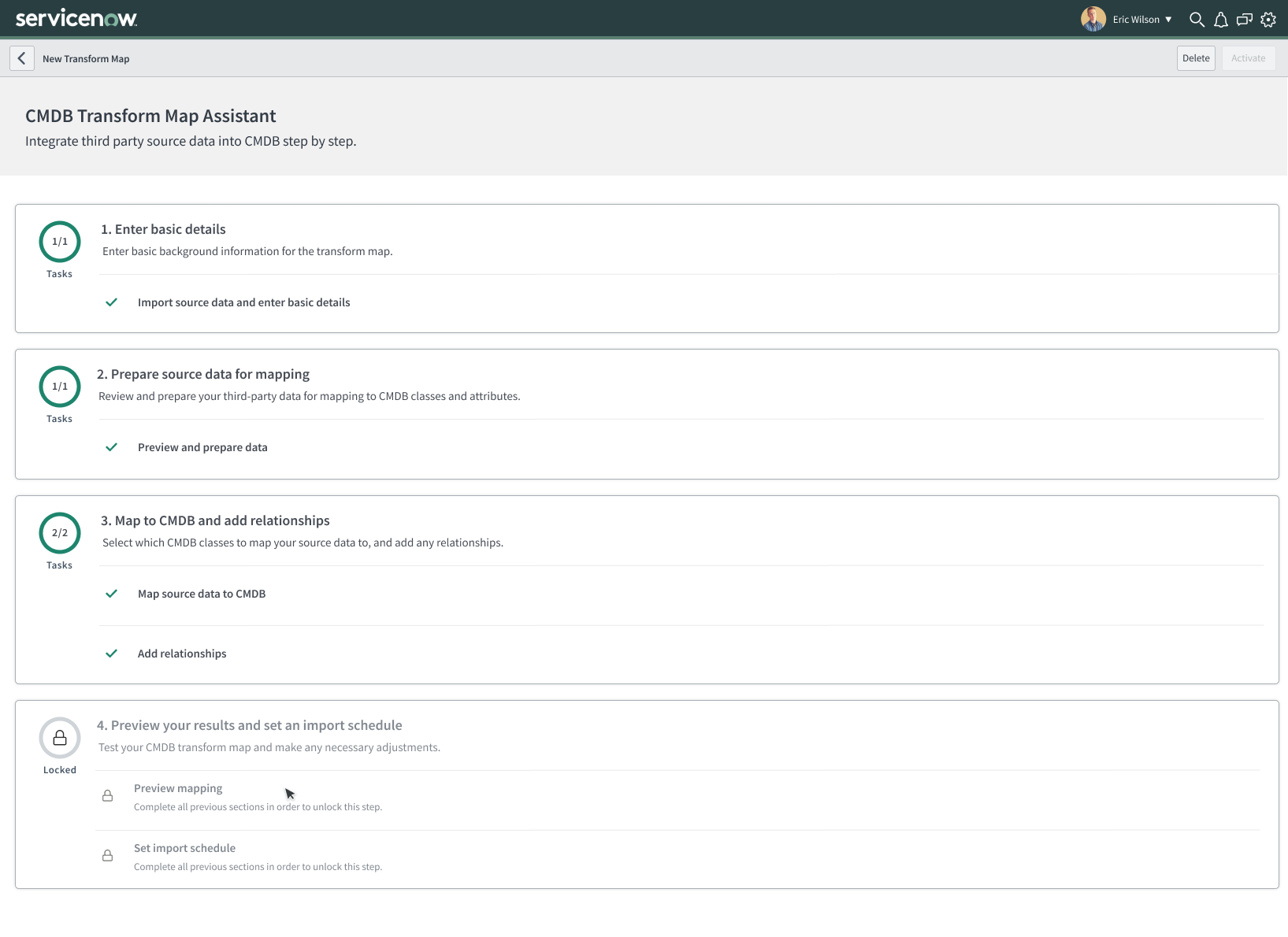This screenshot has width=1288, height=937.
Task: Open the global search magnifier icon
Action: pyautogui.click(x=1197, y=20)
